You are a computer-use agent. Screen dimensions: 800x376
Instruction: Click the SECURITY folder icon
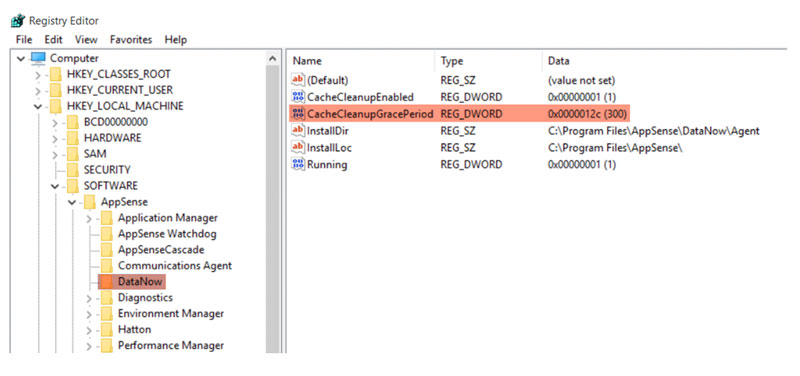pos(73,170)
